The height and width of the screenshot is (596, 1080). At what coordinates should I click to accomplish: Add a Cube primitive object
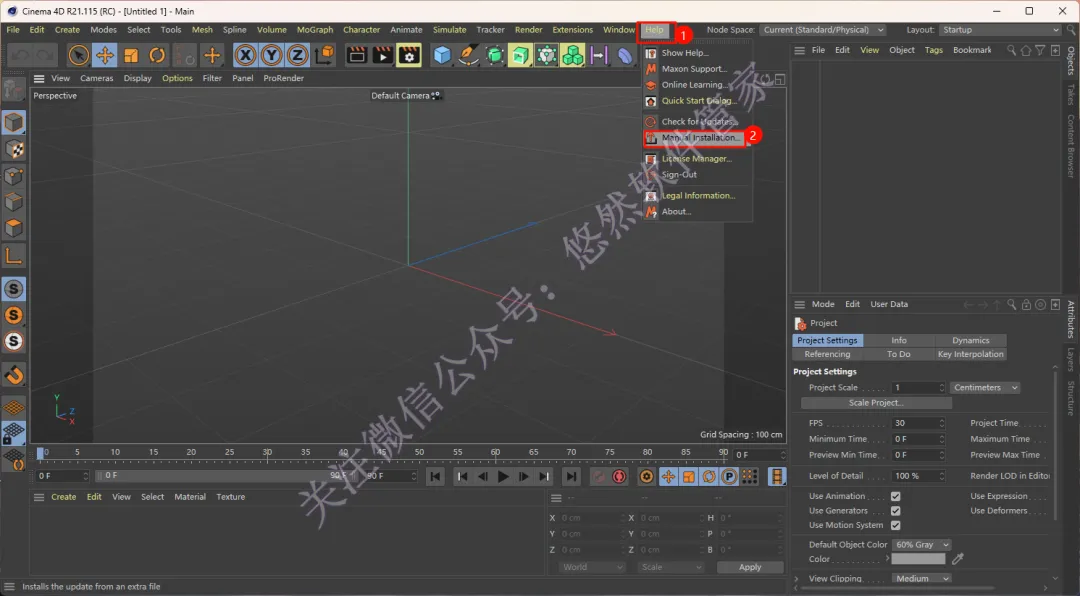[442, 55]
